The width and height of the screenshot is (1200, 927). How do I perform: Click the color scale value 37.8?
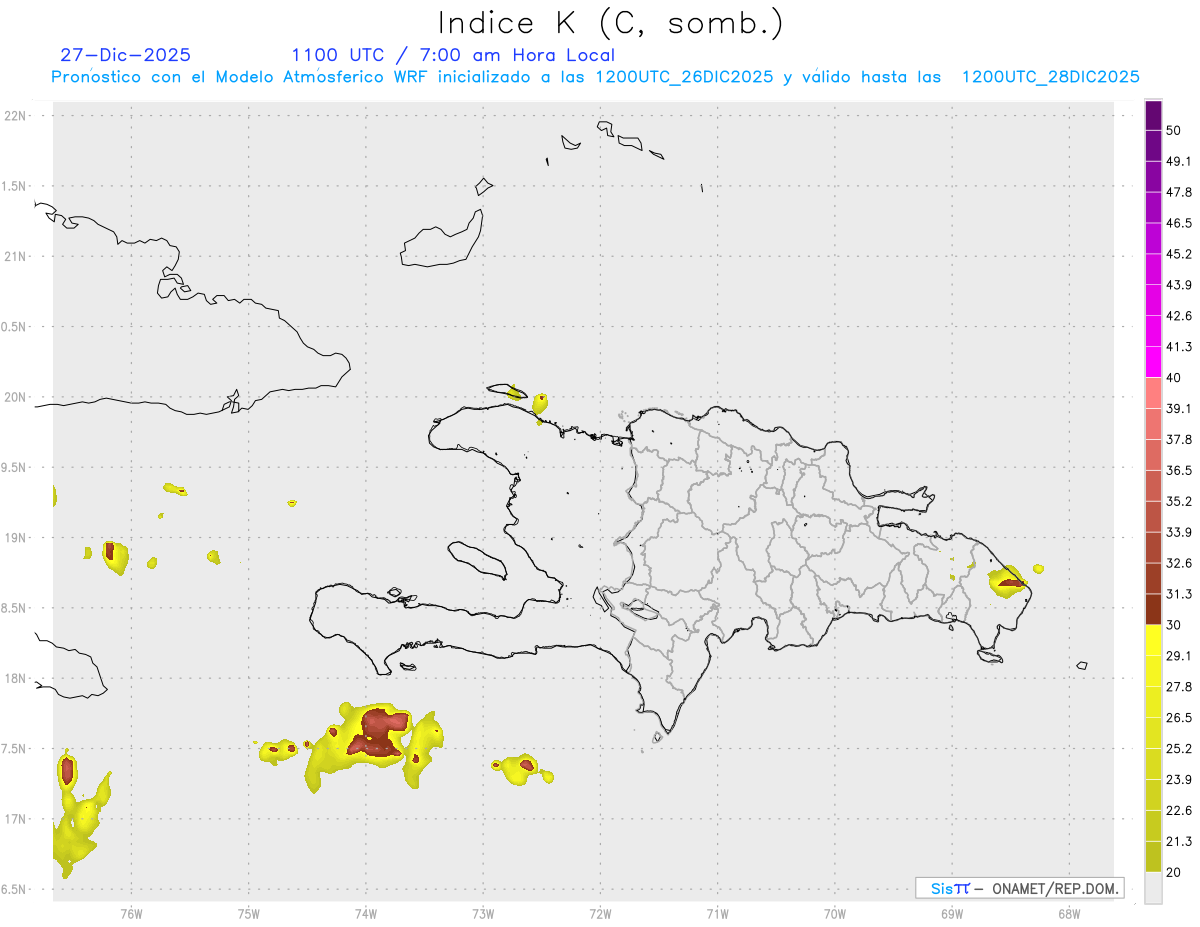click(1179, 439)
